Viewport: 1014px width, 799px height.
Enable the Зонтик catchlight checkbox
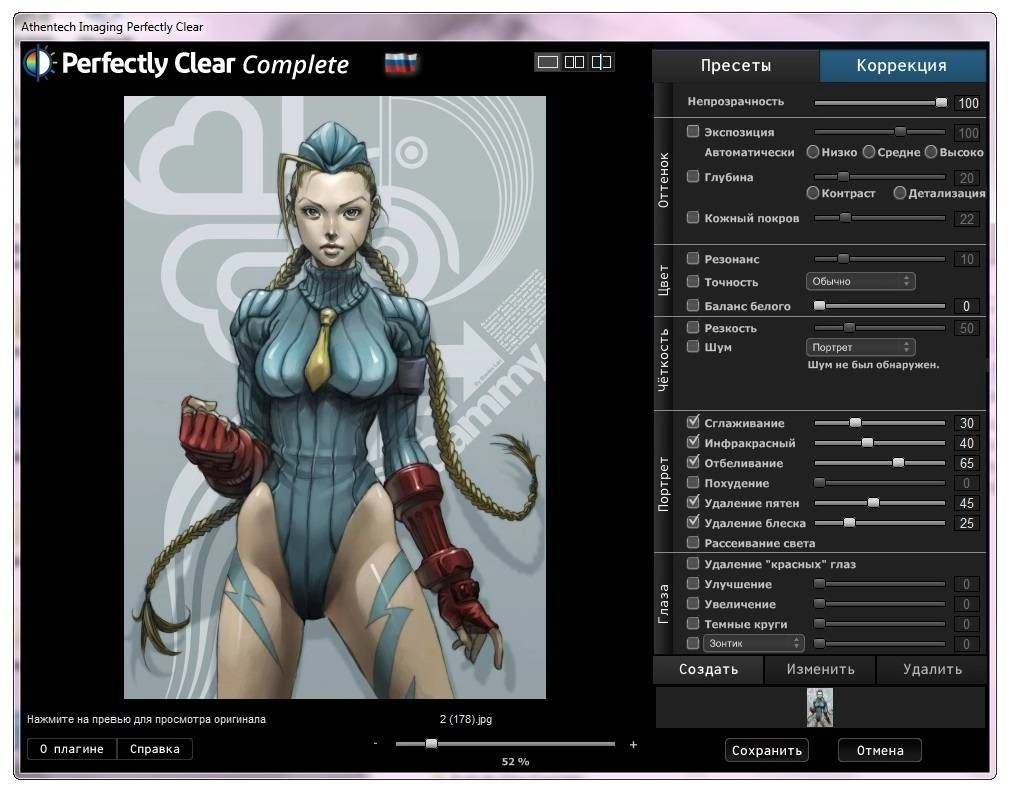click(693, 643)
